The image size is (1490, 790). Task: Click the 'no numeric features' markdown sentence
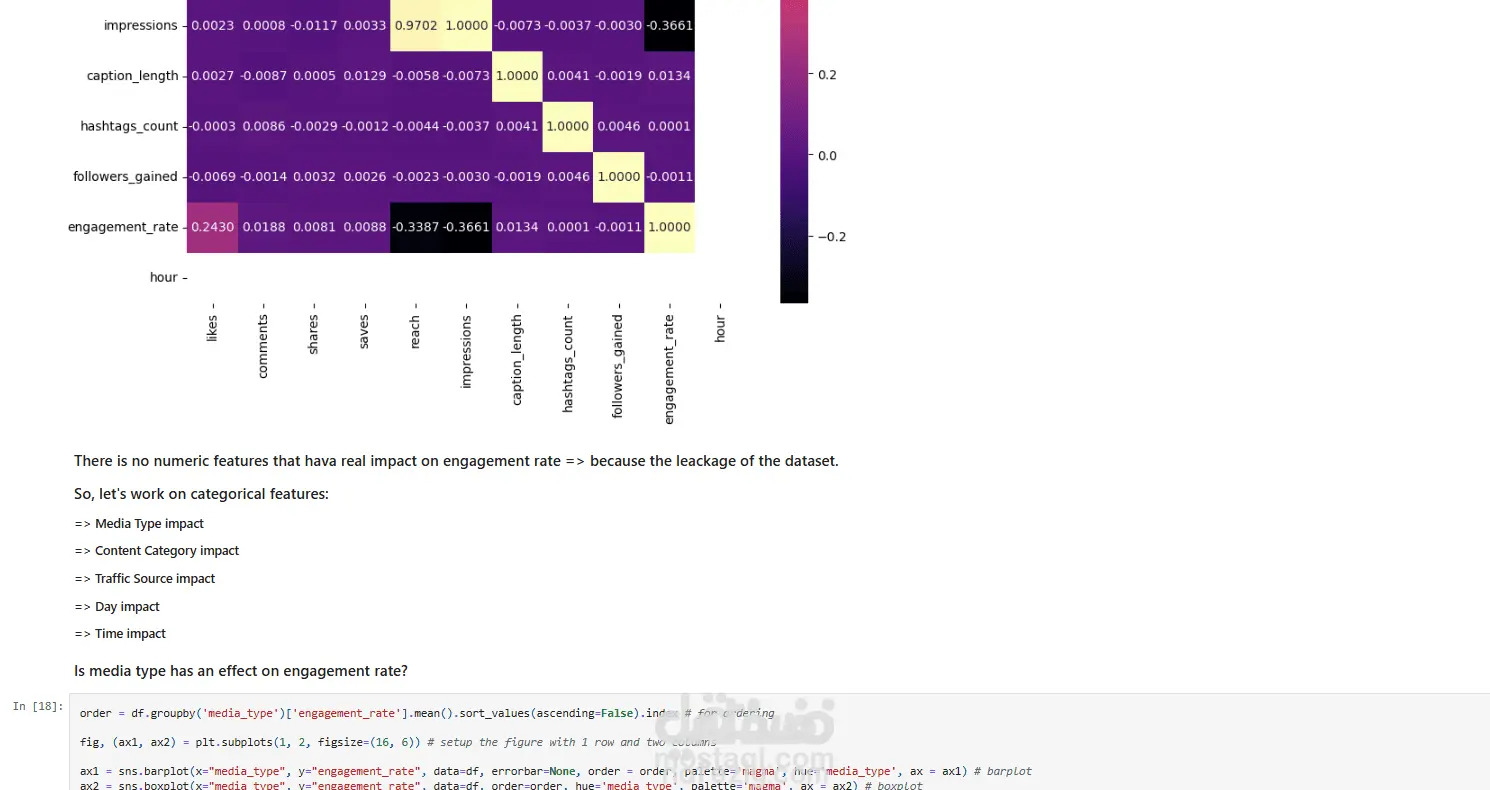456,461
